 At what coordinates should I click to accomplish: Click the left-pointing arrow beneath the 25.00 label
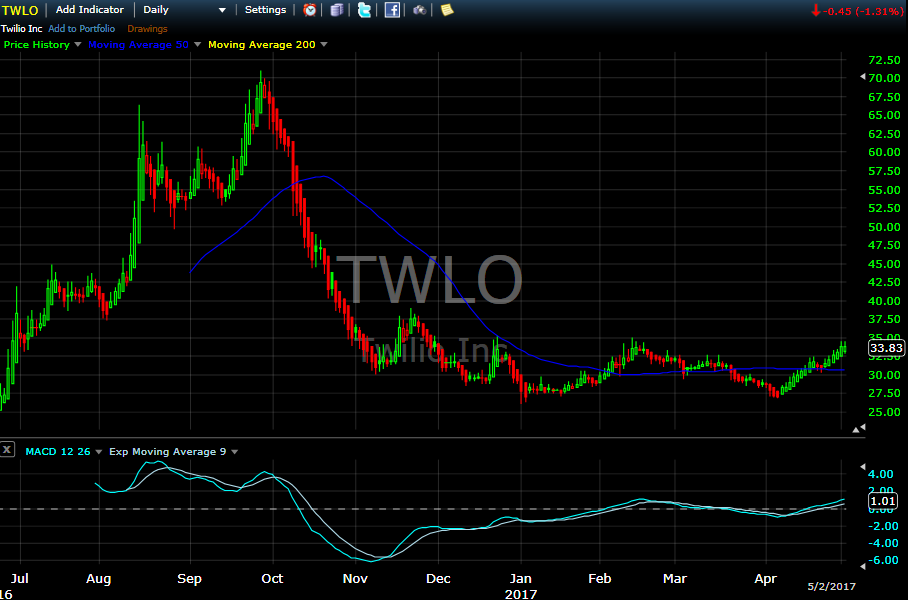click(863, 427)
